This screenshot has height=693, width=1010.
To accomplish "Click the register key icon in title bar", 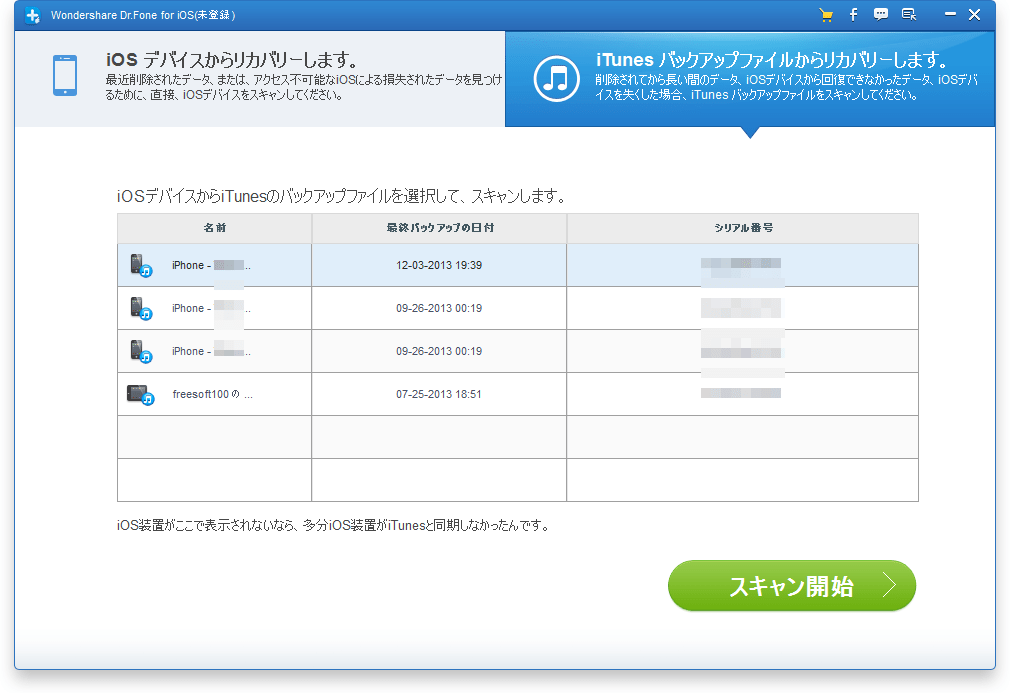I will coord(909,14).
